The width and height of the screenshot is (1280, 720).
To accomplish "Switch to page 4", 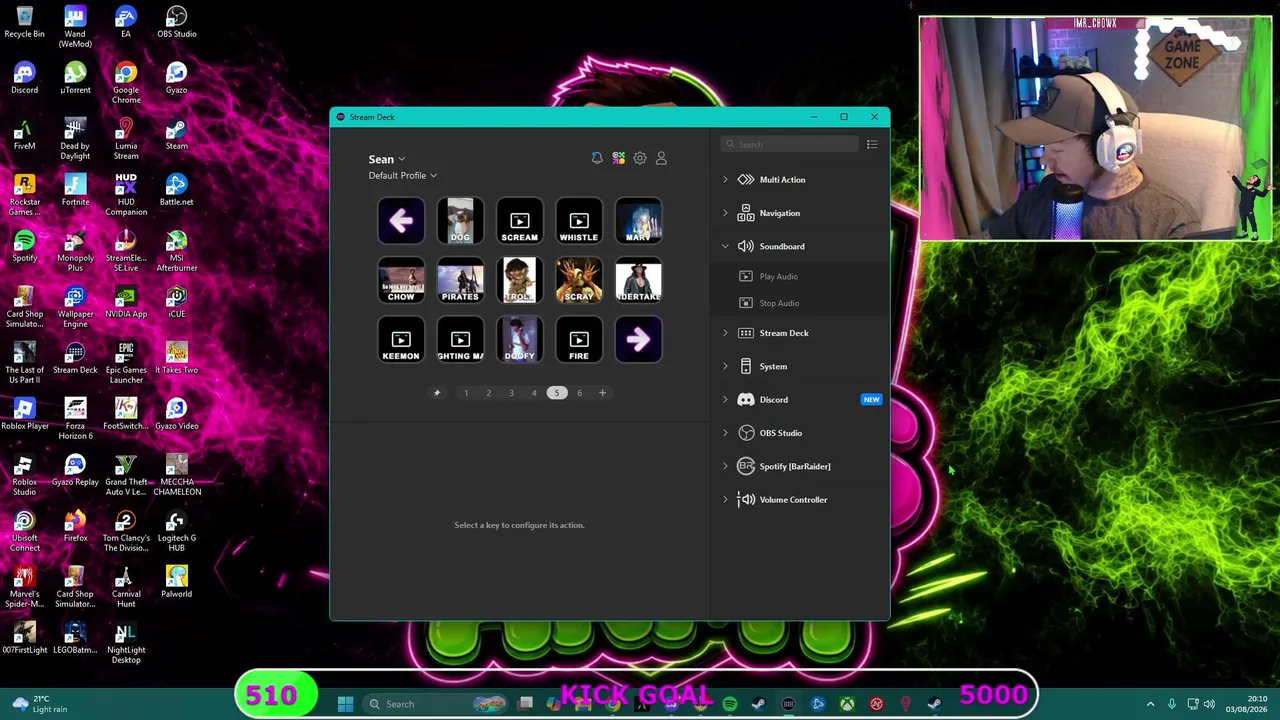I will [x=534, y=393].
